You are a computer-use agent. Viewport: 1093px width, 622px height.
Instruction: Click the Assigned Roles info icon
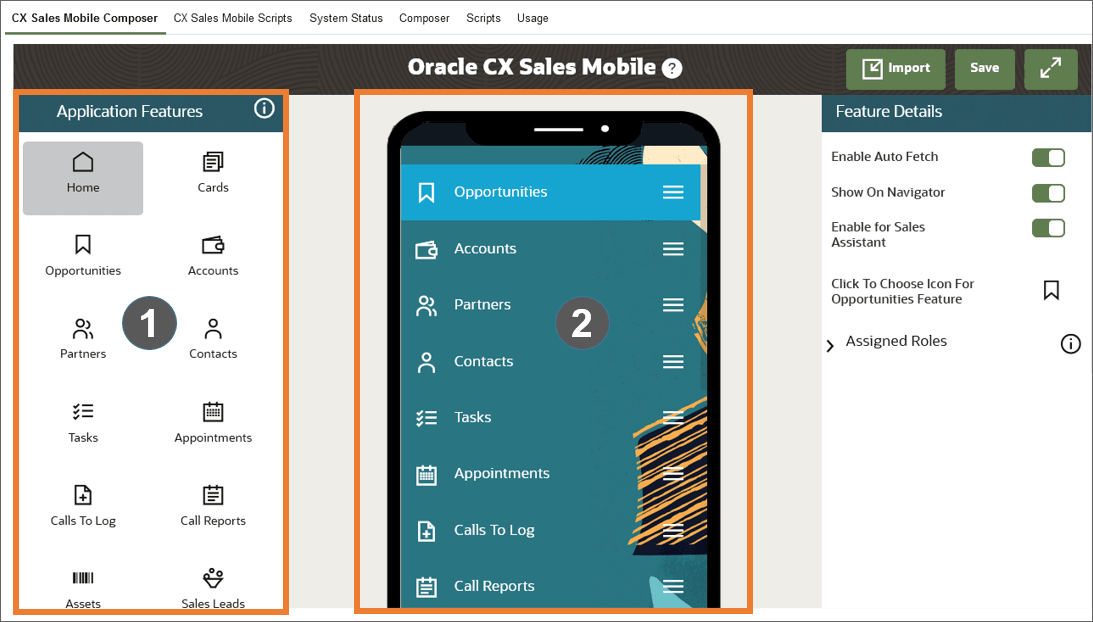(x=1071, y=344)
